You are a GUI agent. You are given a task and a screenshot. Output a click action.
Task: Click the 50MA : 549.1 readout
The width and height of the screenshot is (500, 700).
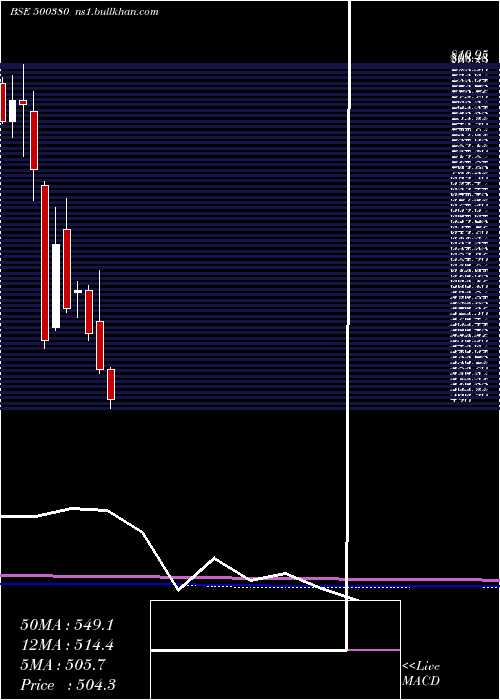click(x=67, y=625)
